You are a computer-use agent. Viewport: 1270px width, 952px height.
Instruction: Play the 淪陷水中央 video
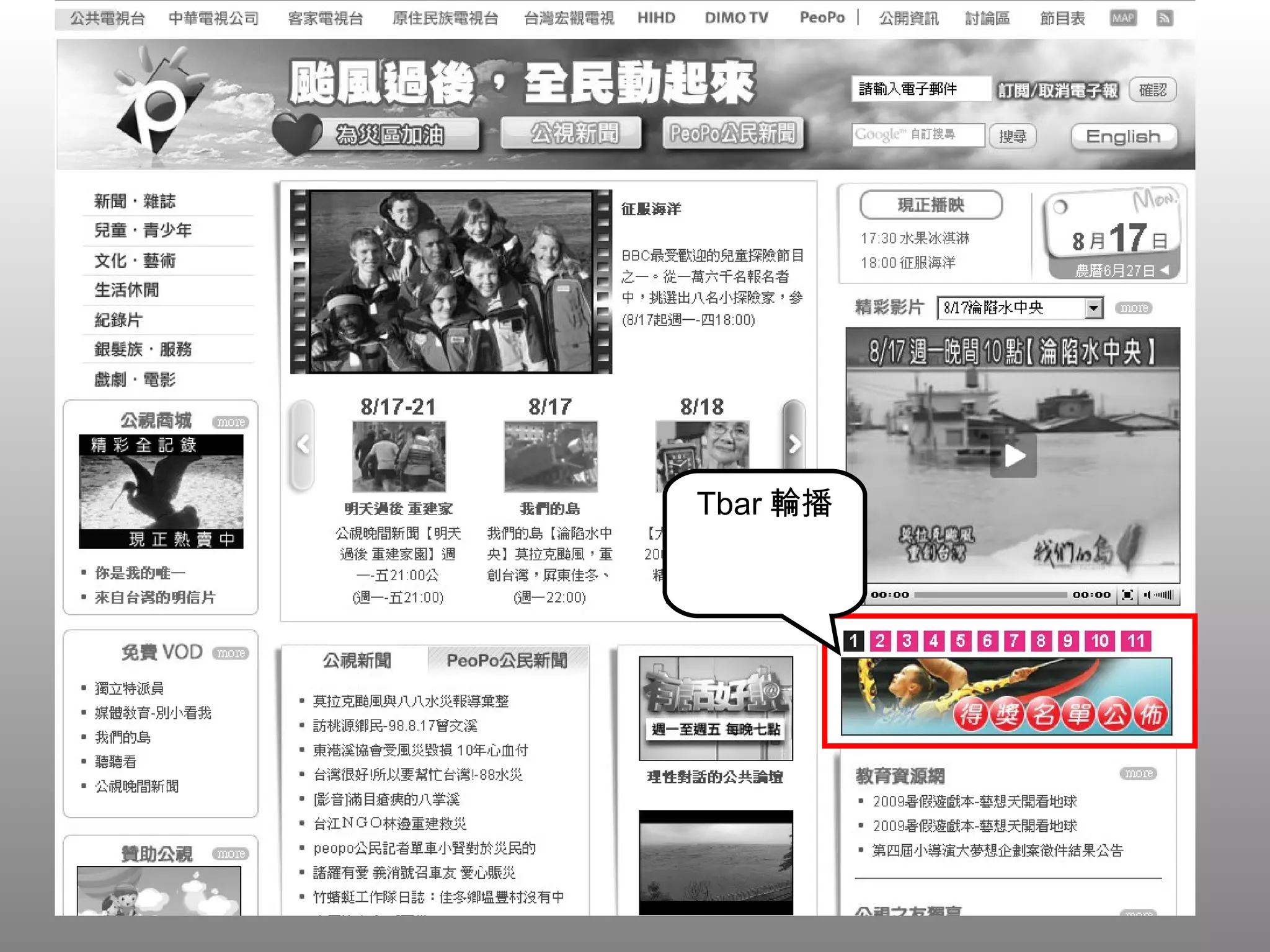(1013, 456)
